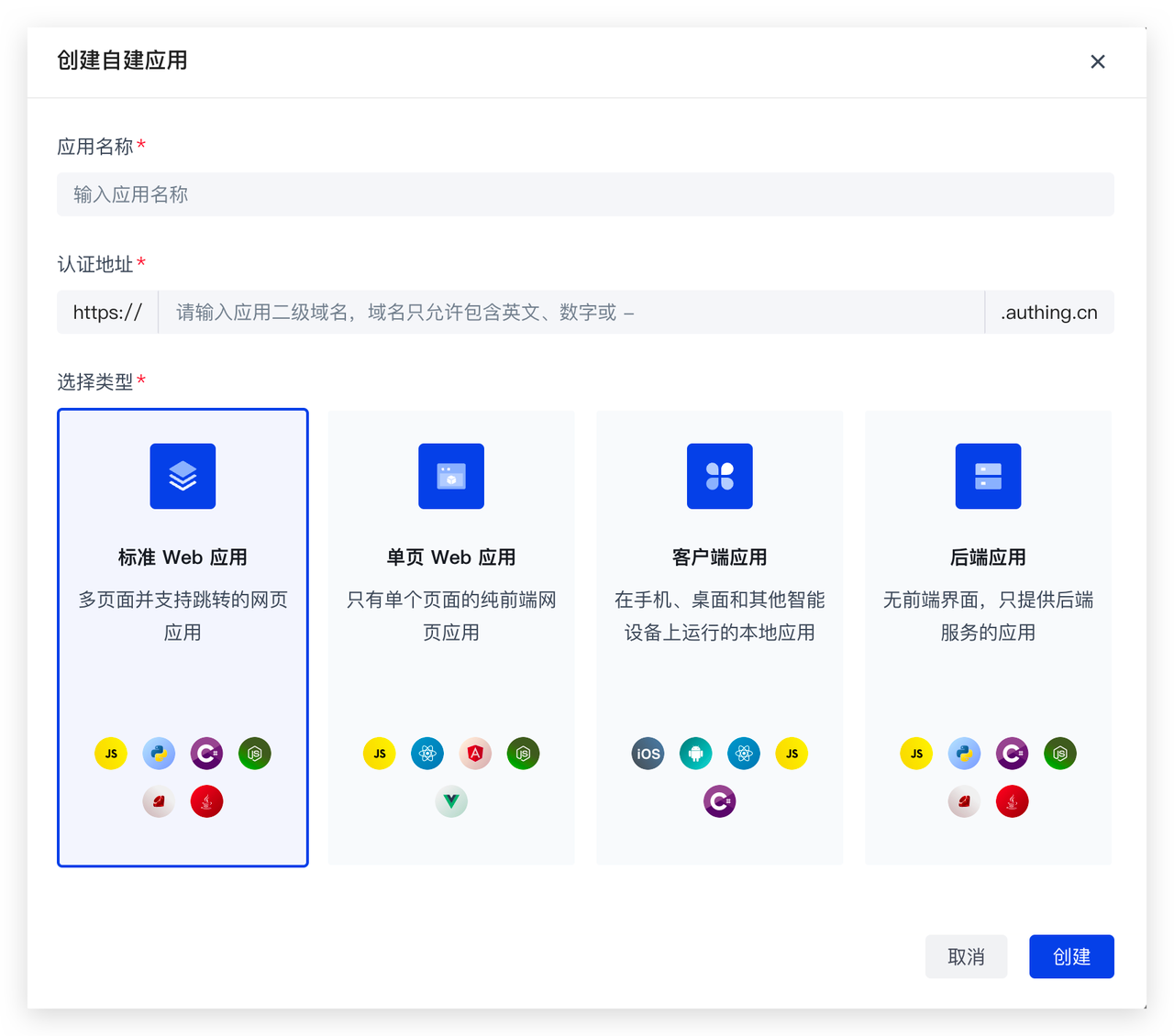
Task: Pick the 客户端应用 type description text
Action: pos(719,616)
